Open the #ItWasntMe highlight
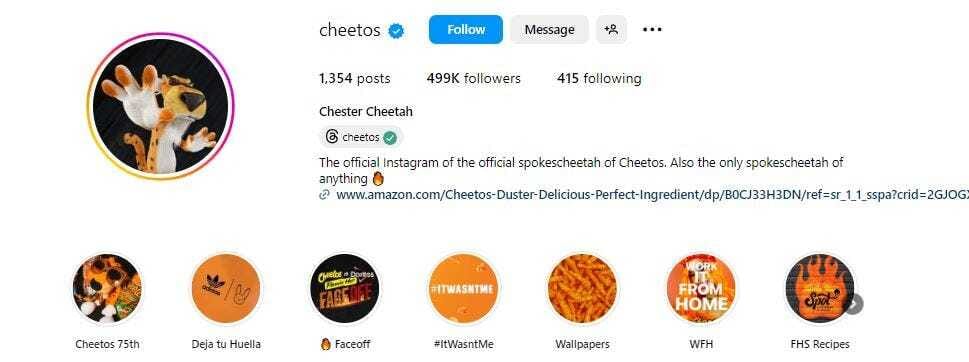The height and width of the screenshot is (362, 969). click(463, 288)
